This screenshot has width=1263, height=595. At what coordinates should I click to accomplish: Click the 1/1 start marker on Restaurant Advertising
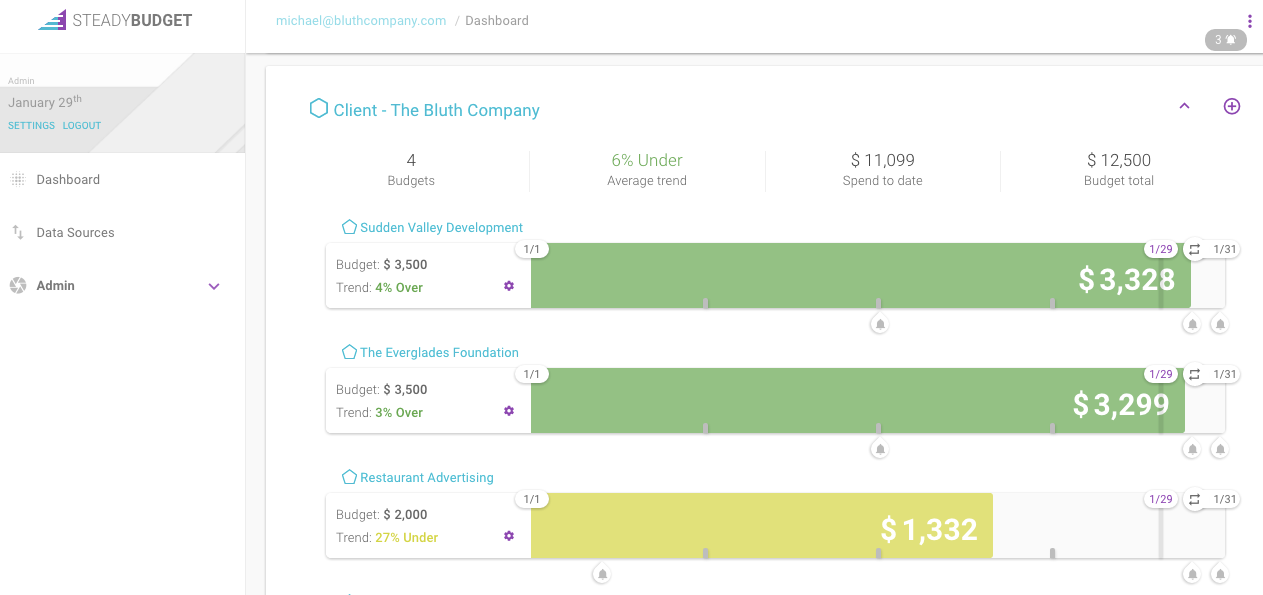click(x=532, y=499)
